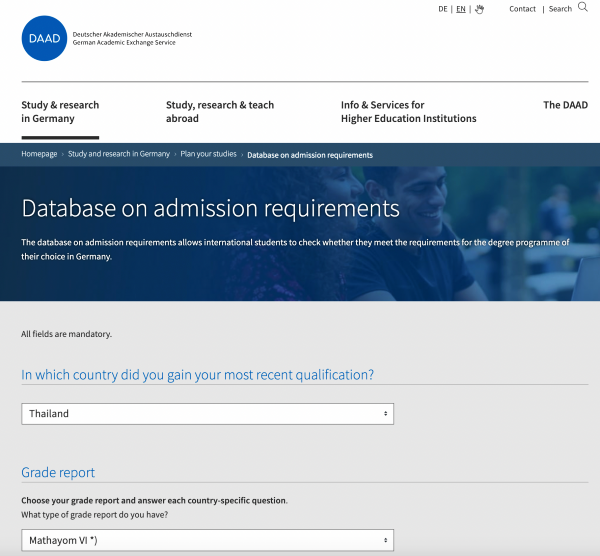Click Study and research in Germany breadcrumb
The image size is (600, 556).
(x=118, y=155)
